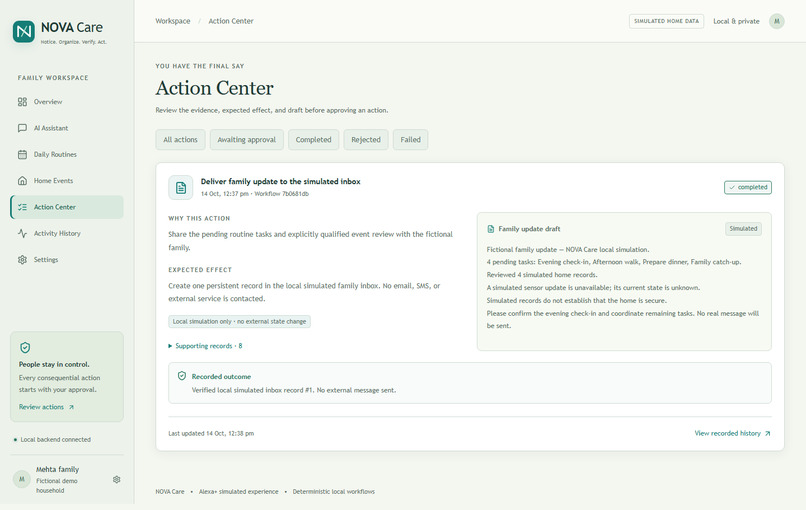Open Activity History page
This screenshot has height=510, width=806.
(67, 233)
